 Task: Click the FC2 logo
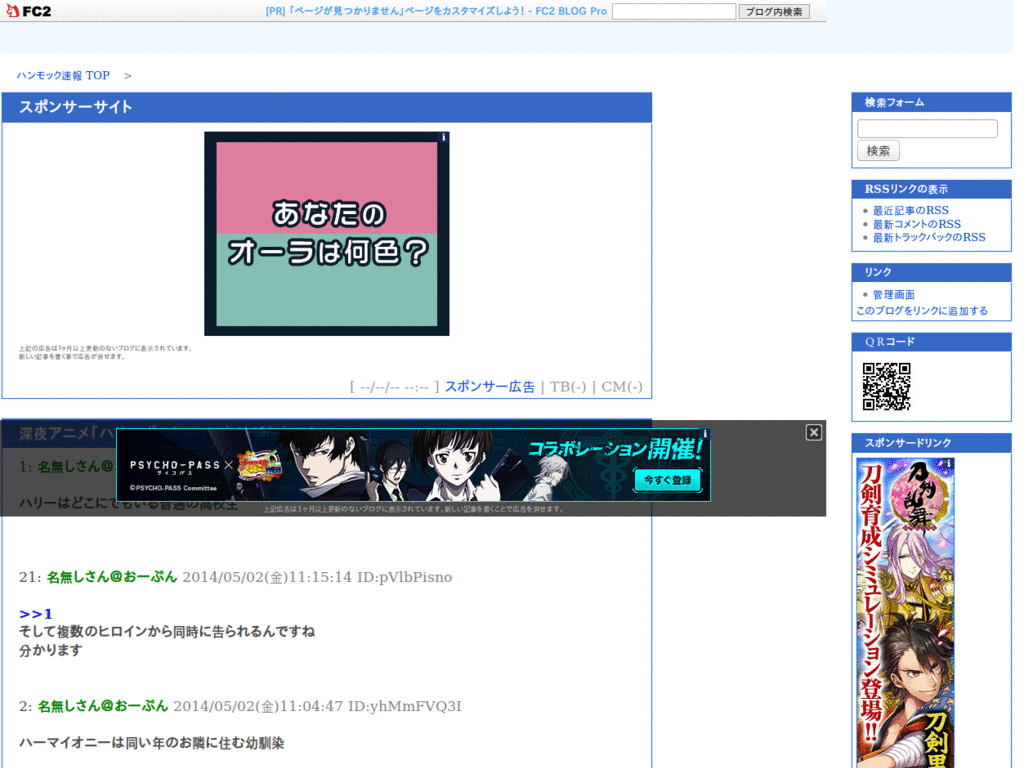28,11
